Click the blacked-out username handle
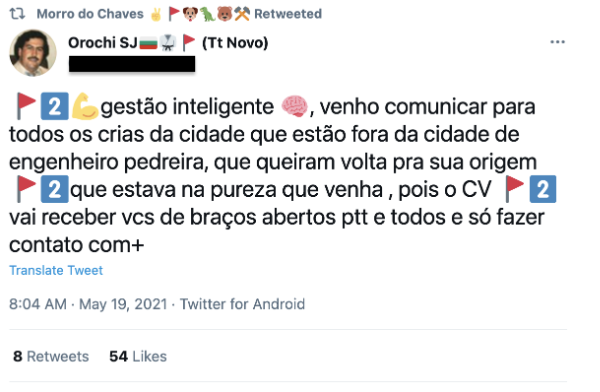 132,64
